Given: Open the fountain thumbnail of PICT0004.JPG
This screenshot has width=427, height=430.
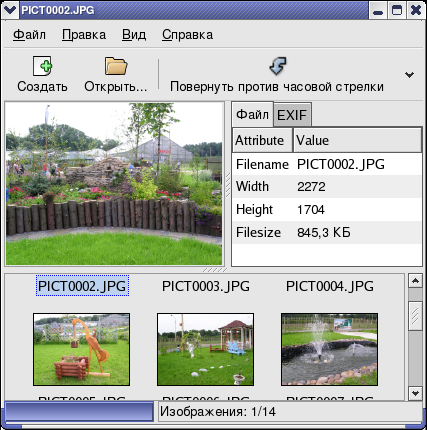Looking at the screenshot, I should 330,349.
